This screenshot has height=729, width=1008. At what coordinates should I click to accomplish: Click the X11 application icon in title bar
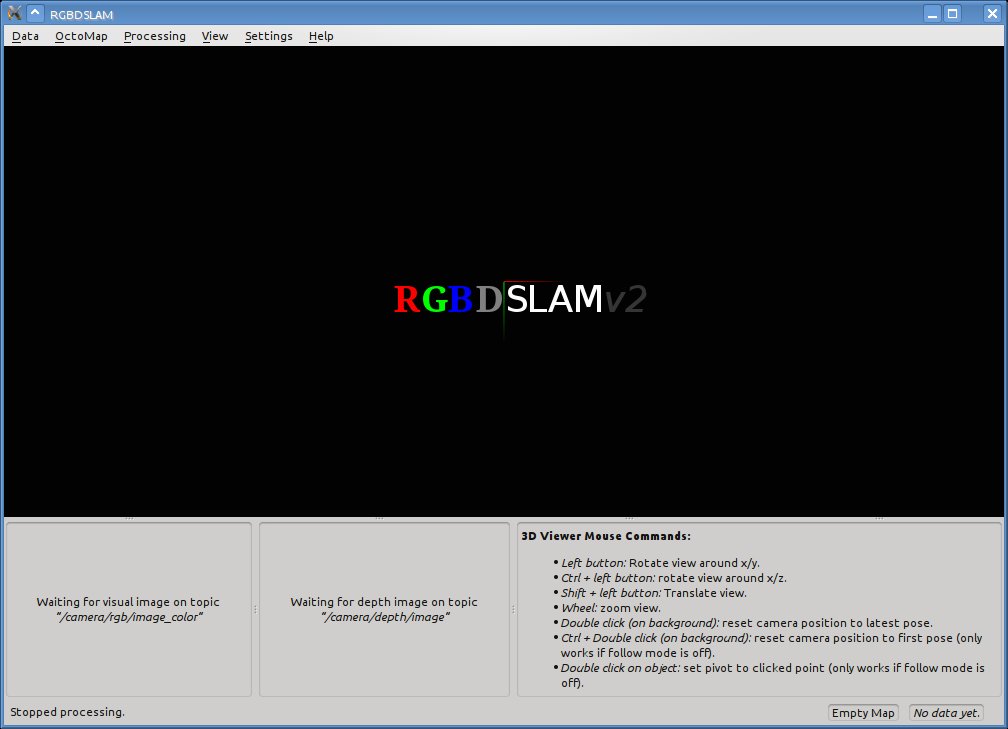coord(14,13)
